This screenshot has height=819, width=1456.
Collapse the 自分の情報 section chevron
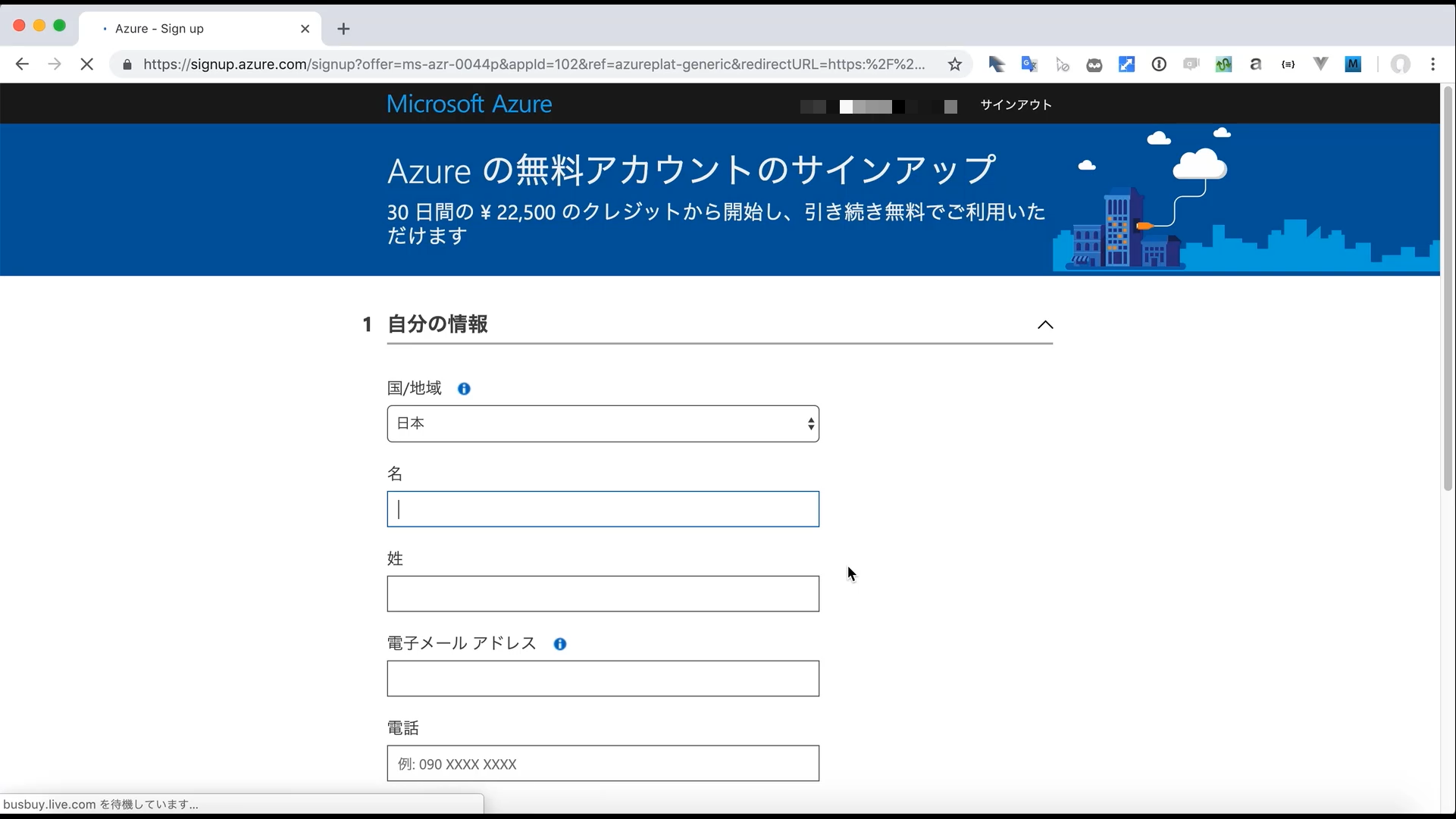point(1045,324)
